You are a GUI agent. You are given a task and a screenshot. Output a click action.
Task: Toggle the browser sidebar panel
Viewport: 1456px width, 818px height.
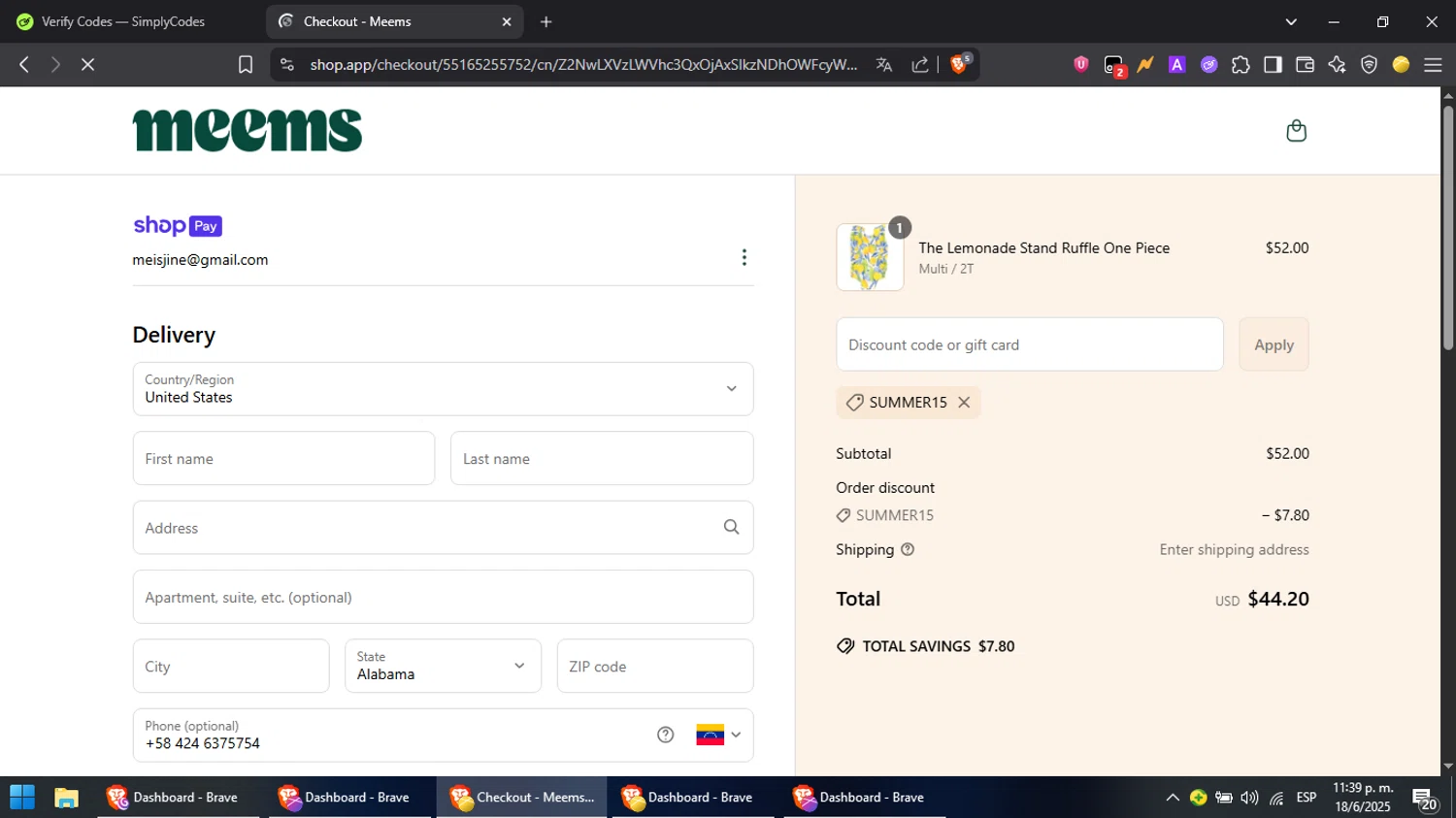tap(1273, 64)
